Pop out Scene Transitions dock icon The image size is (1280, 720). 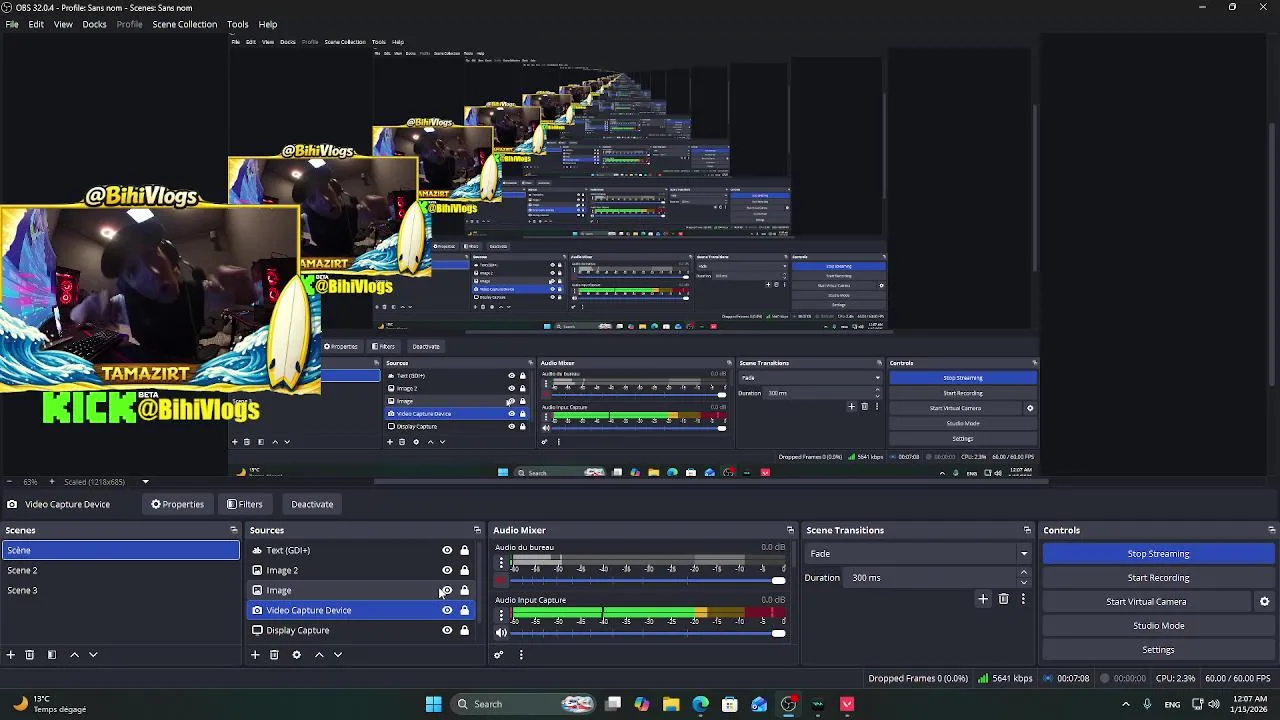coord(1027,530)
